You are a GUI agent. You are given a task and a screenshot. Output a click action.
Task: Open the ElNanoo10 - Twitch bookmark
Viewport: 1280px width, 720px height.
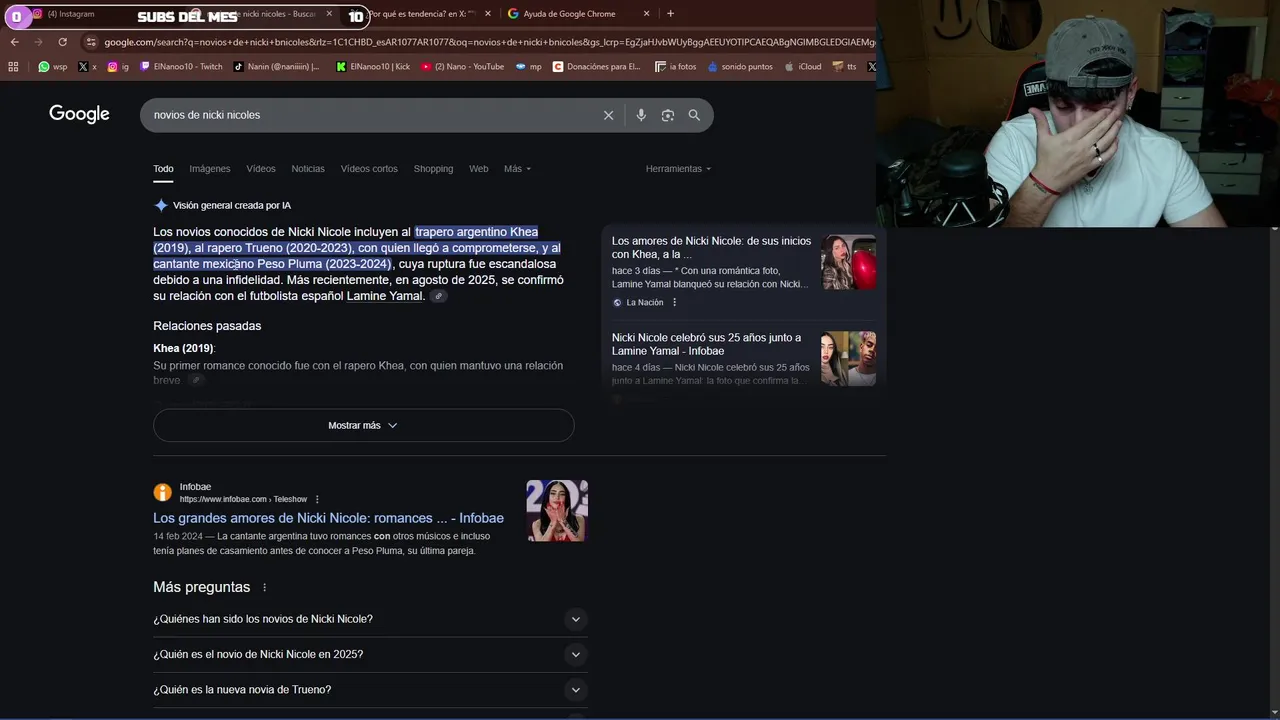tap(181, 67)
